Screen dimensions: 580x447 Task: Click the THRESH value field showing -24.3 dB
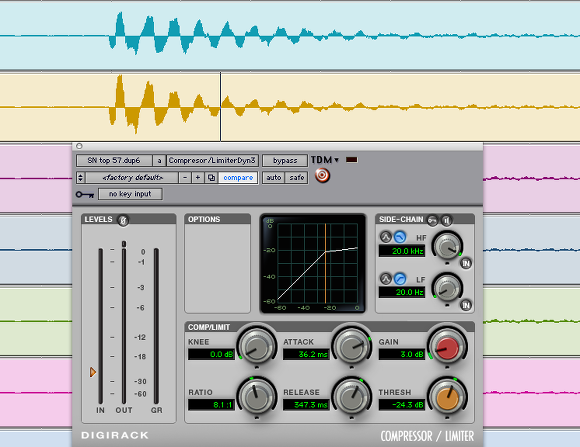(x=402, y=405)
